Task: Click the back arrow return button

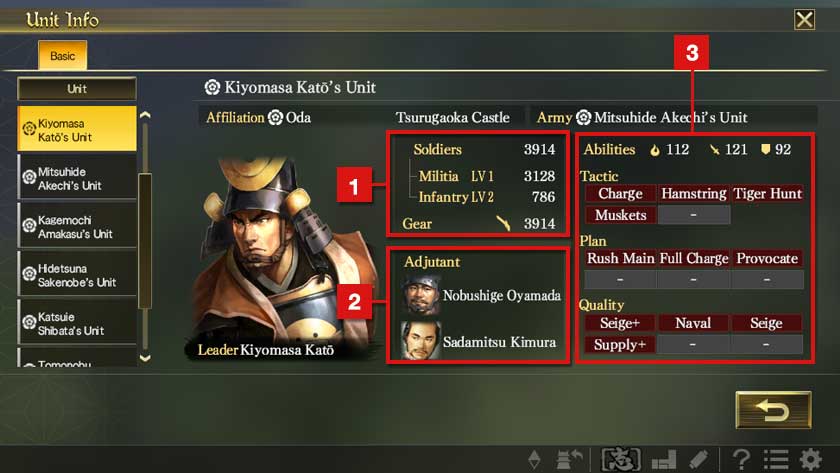Action: point(773,410)
